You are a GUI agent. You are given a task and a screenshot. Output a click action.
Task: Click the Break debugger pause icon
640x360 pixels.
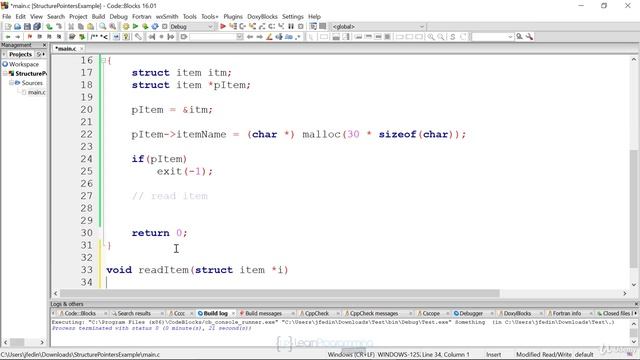pos(291,27)
